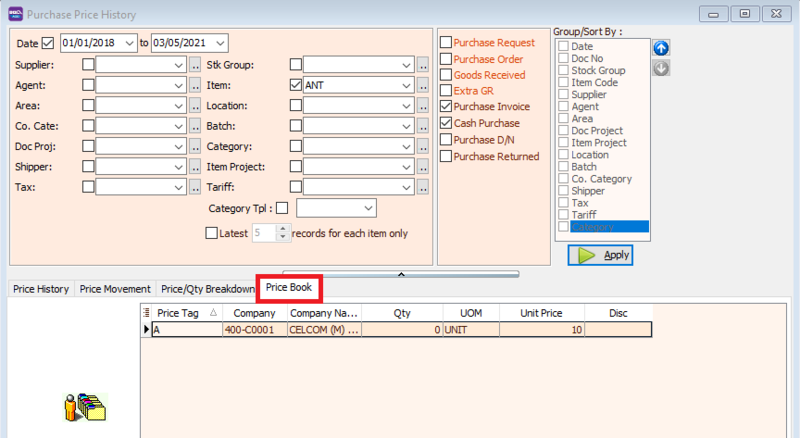
Task: Enable the Purchase Order checkbox
Action: [446, 59]
